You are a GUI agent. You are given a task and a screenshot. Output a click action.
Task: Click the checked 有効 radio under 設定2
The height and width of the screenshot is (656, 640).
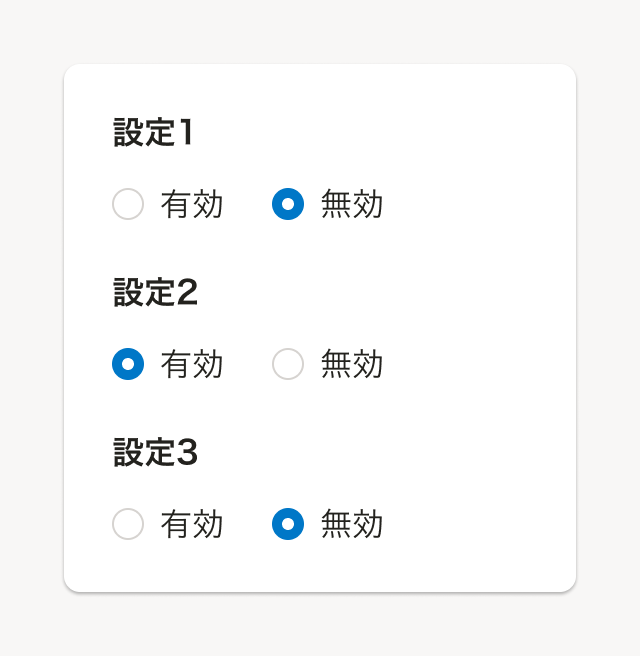pyautogui.click(x=128, y=364)
